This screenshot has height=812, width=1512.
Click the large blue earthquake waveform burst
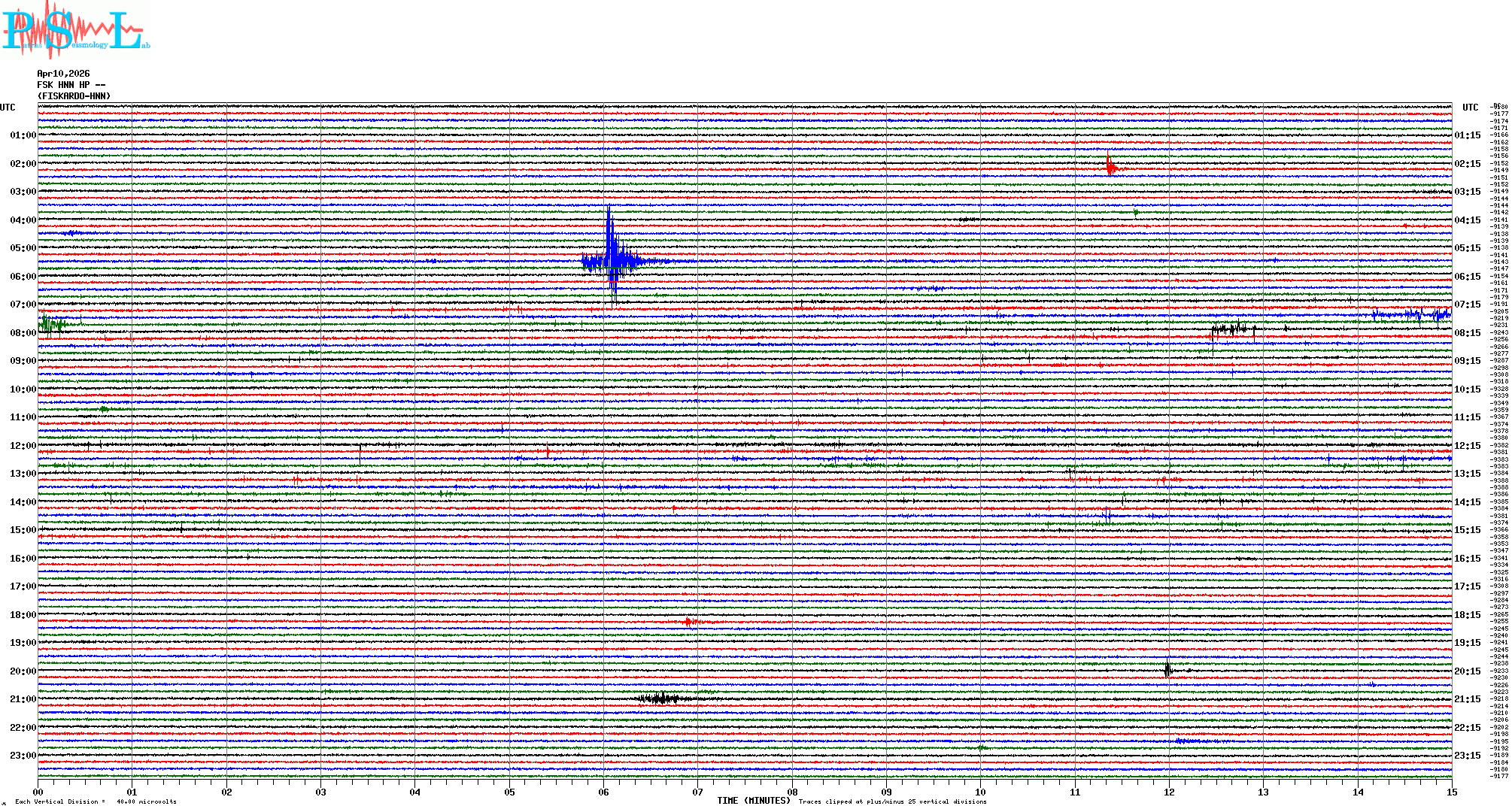(x=613, y=259)
